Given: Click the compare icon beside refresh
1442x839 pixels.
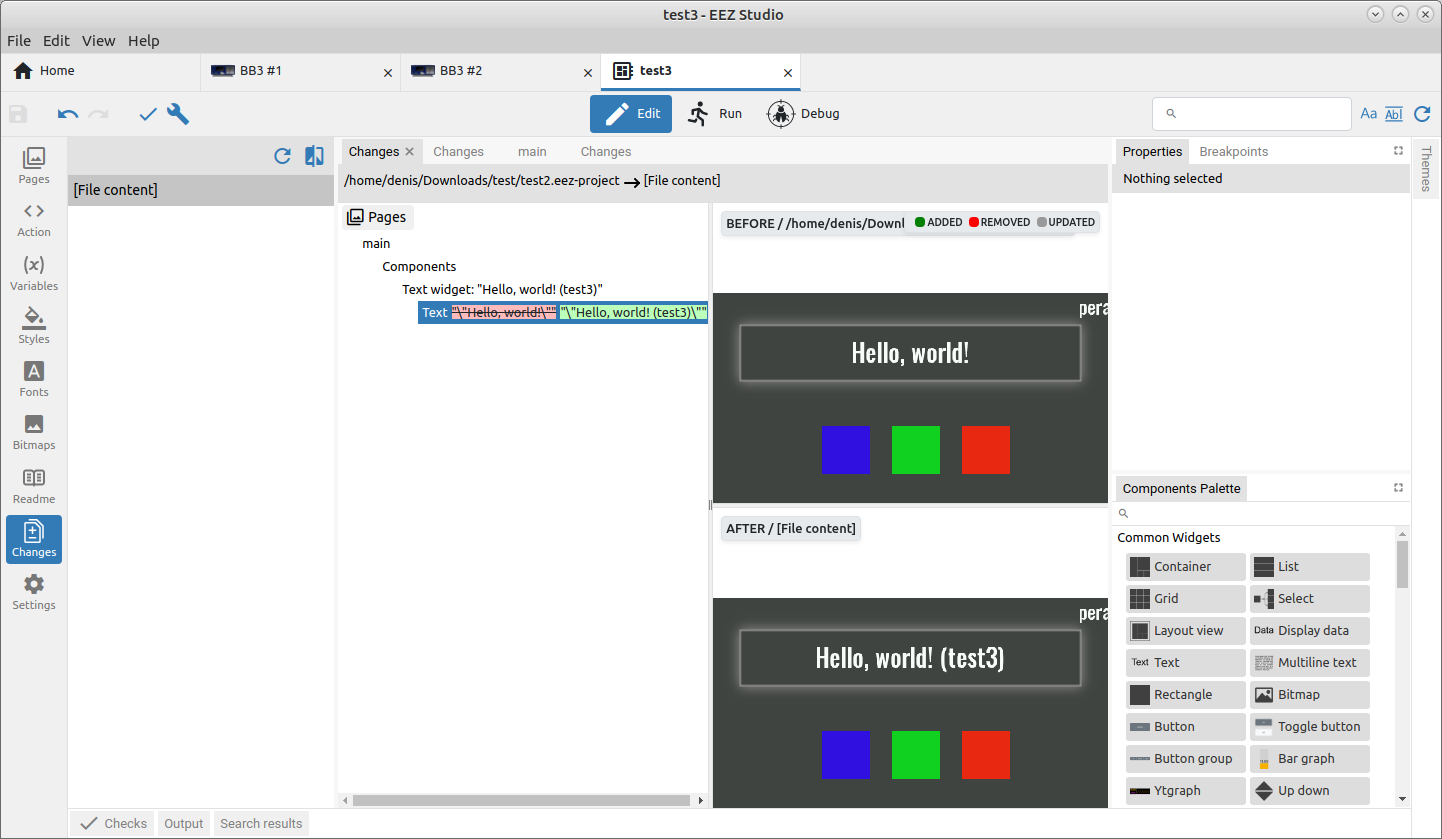Looking at the screenshot, I should [314, 156].
